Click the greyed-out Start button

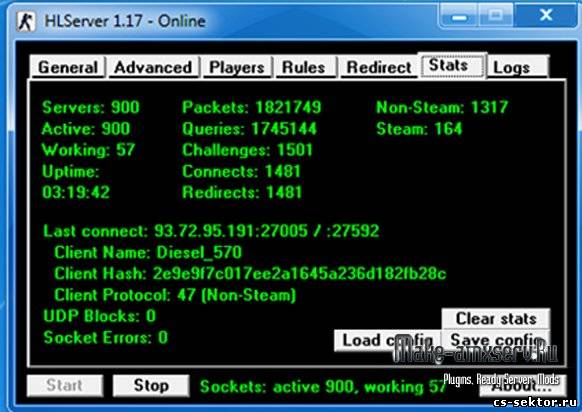[65, 385]
